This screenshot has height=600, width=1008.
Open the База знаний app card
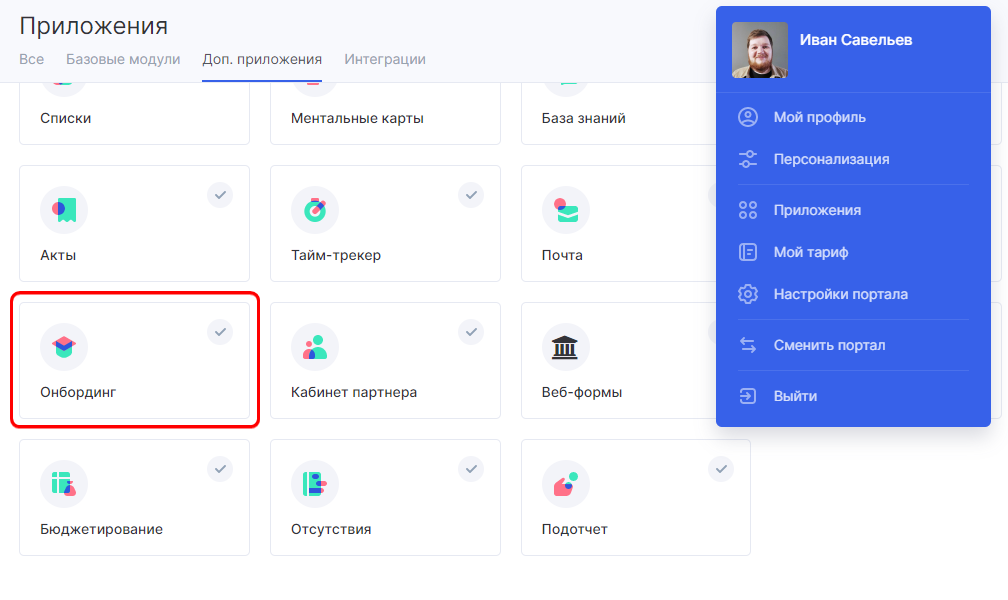point(618,114)
